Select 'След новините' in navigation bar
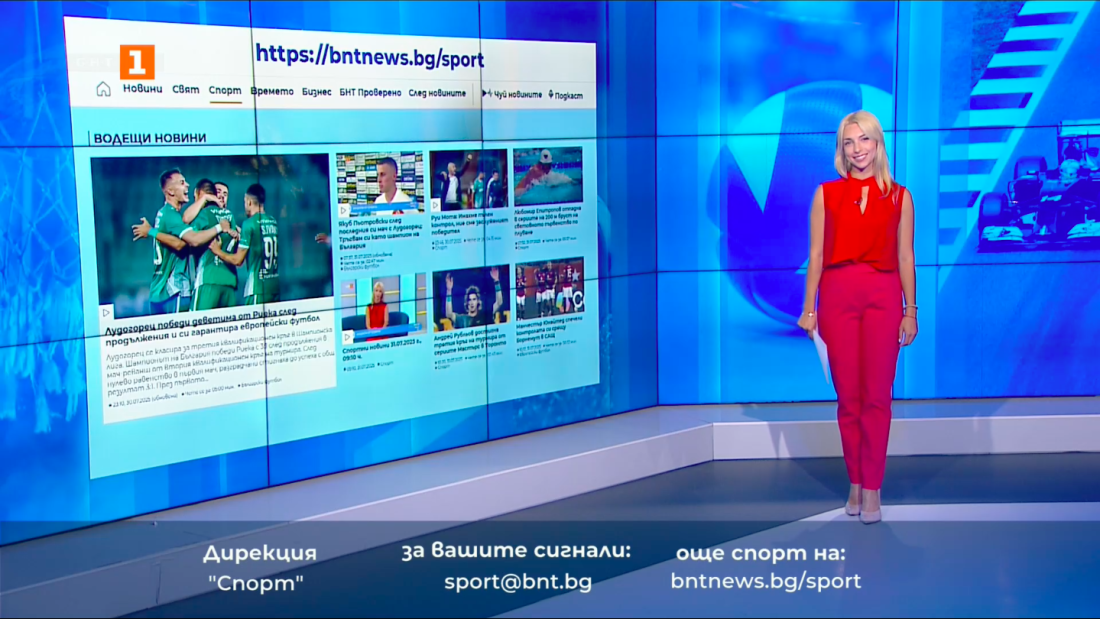 pos(437,93)
